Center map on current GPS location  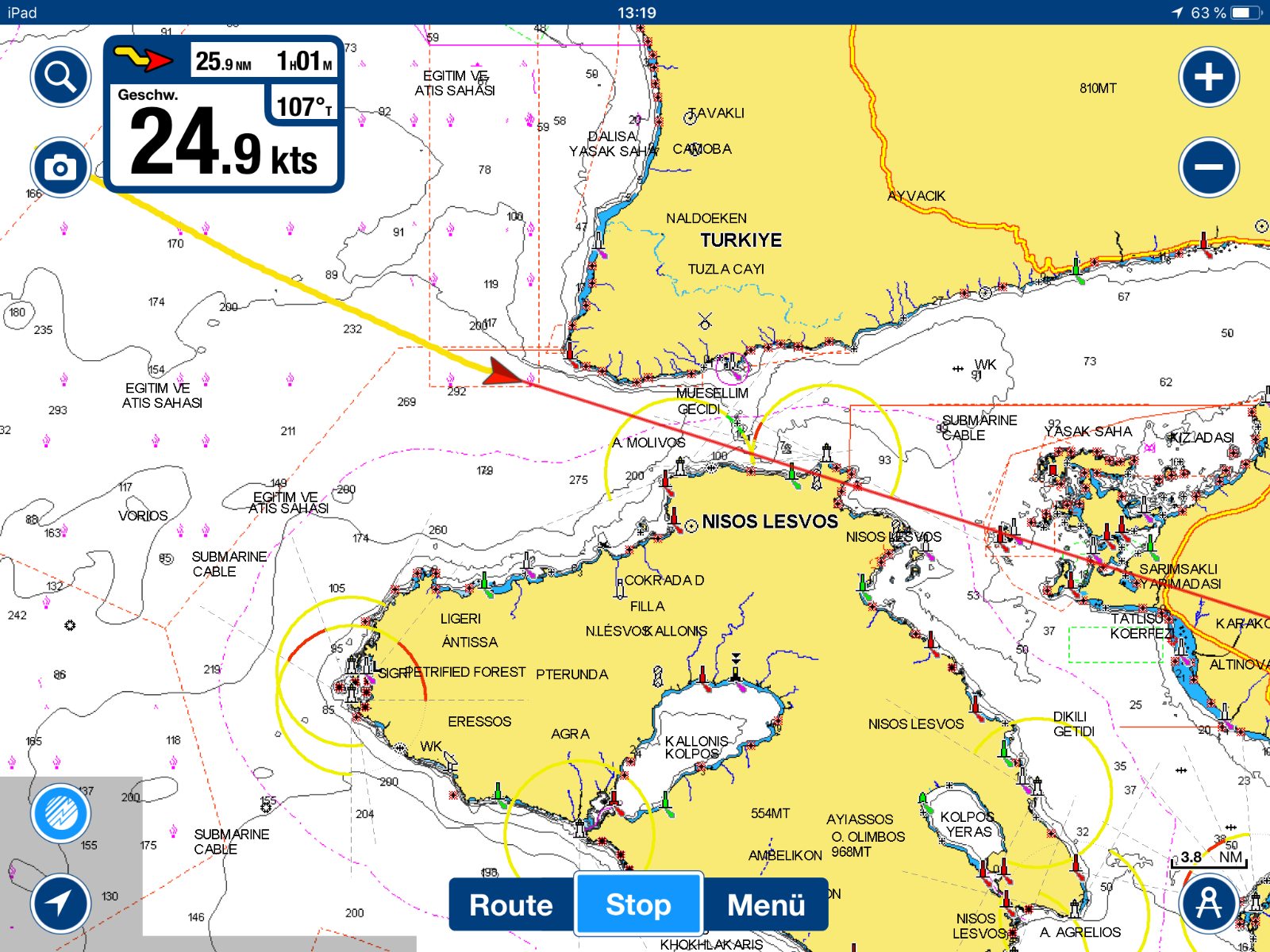tap(61, 903)
